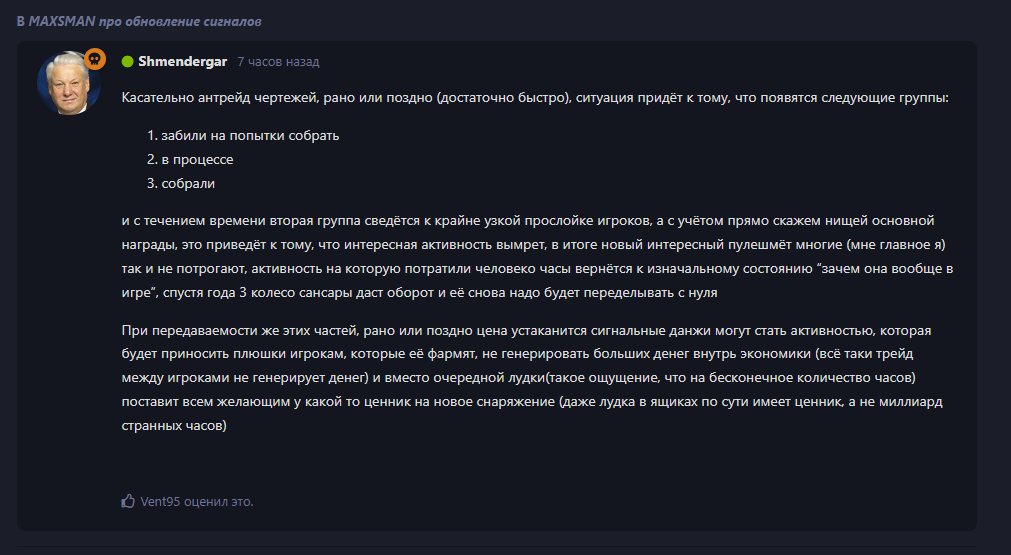The width and height of the screenshot is (1011, 555).
Task: Click the thumbs-up like icon
Action: tap(128, 501)
